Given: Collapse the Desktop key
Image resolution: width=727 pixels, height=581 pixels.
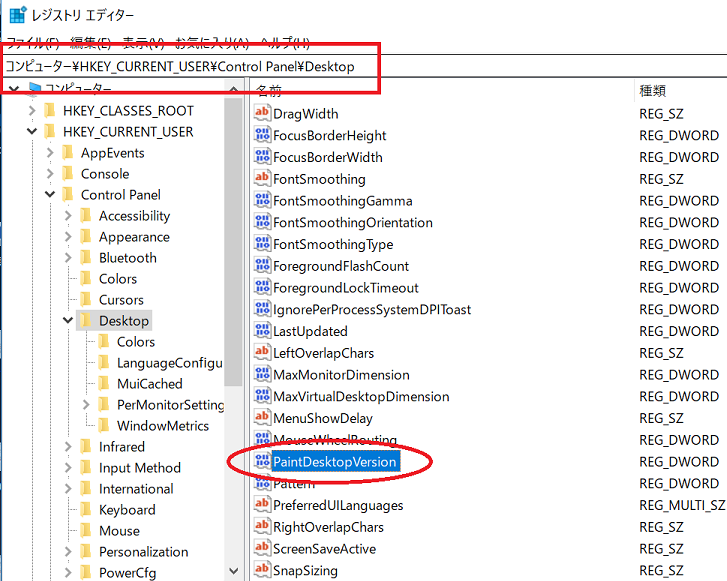Looking at the screenshot, I should (x=68, y=320).
